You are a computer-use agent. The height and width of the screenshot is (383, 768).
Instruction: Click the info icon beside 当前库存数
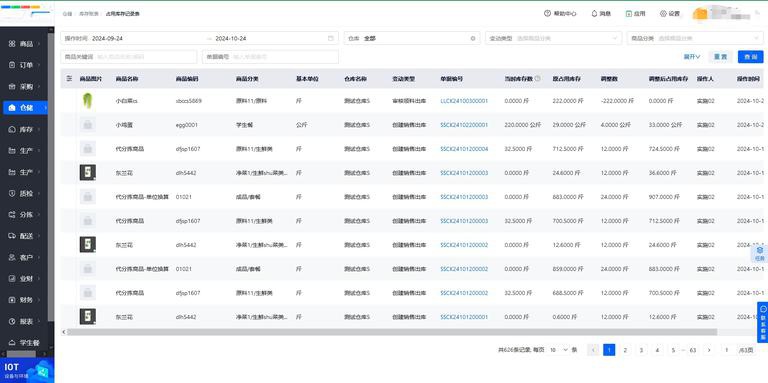[538, 78]
